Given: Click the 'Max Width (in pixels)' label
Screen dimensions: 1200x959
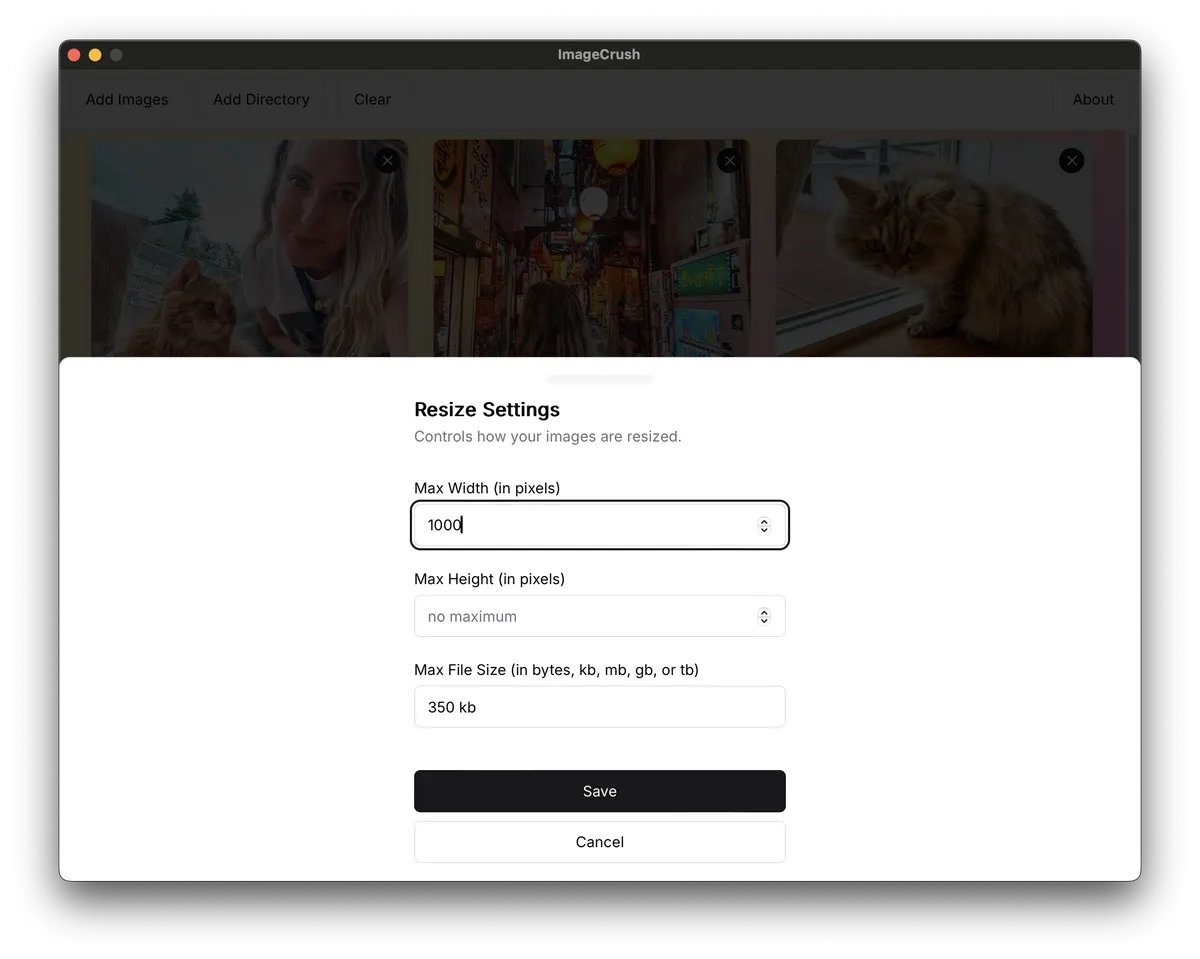Looking at the screenshot, I should (x=487, y=488).
